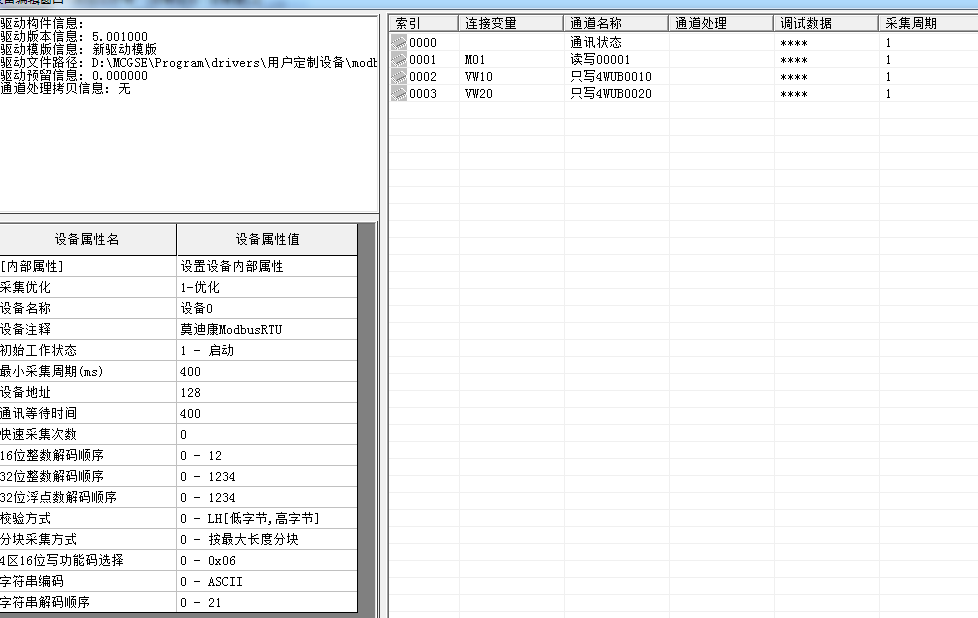
Task: Select the connected variable M01 cell
Action: coord(510,60)
